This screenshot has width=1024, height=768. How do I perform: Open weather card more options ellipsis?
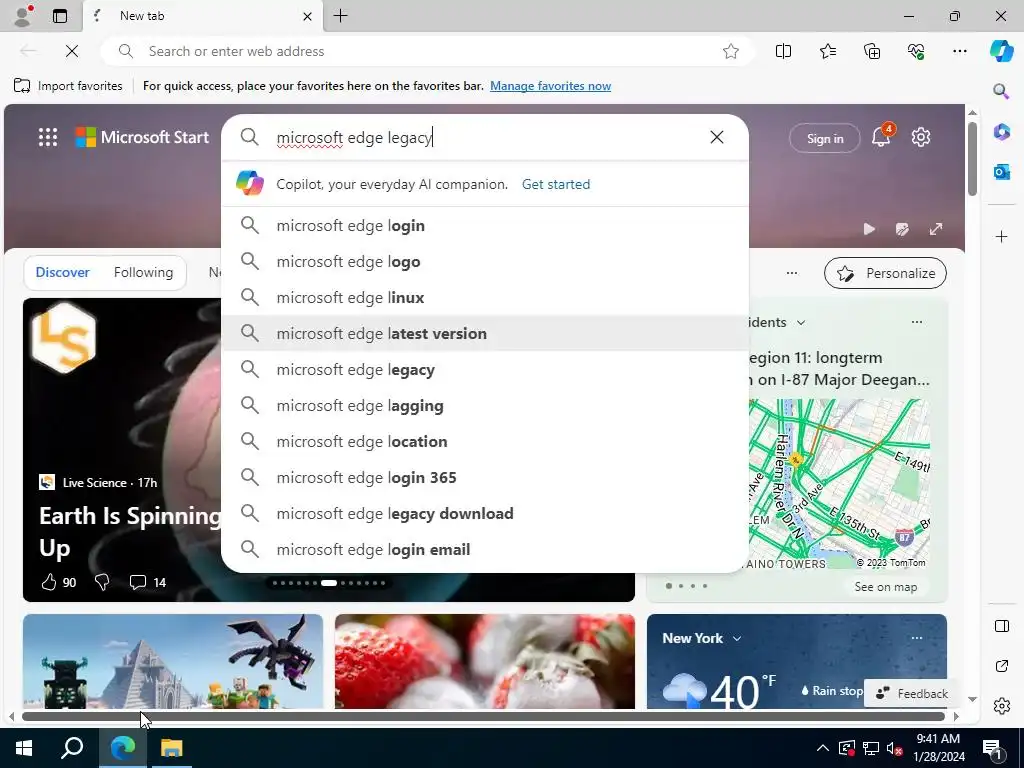click(x=917, y=638)
